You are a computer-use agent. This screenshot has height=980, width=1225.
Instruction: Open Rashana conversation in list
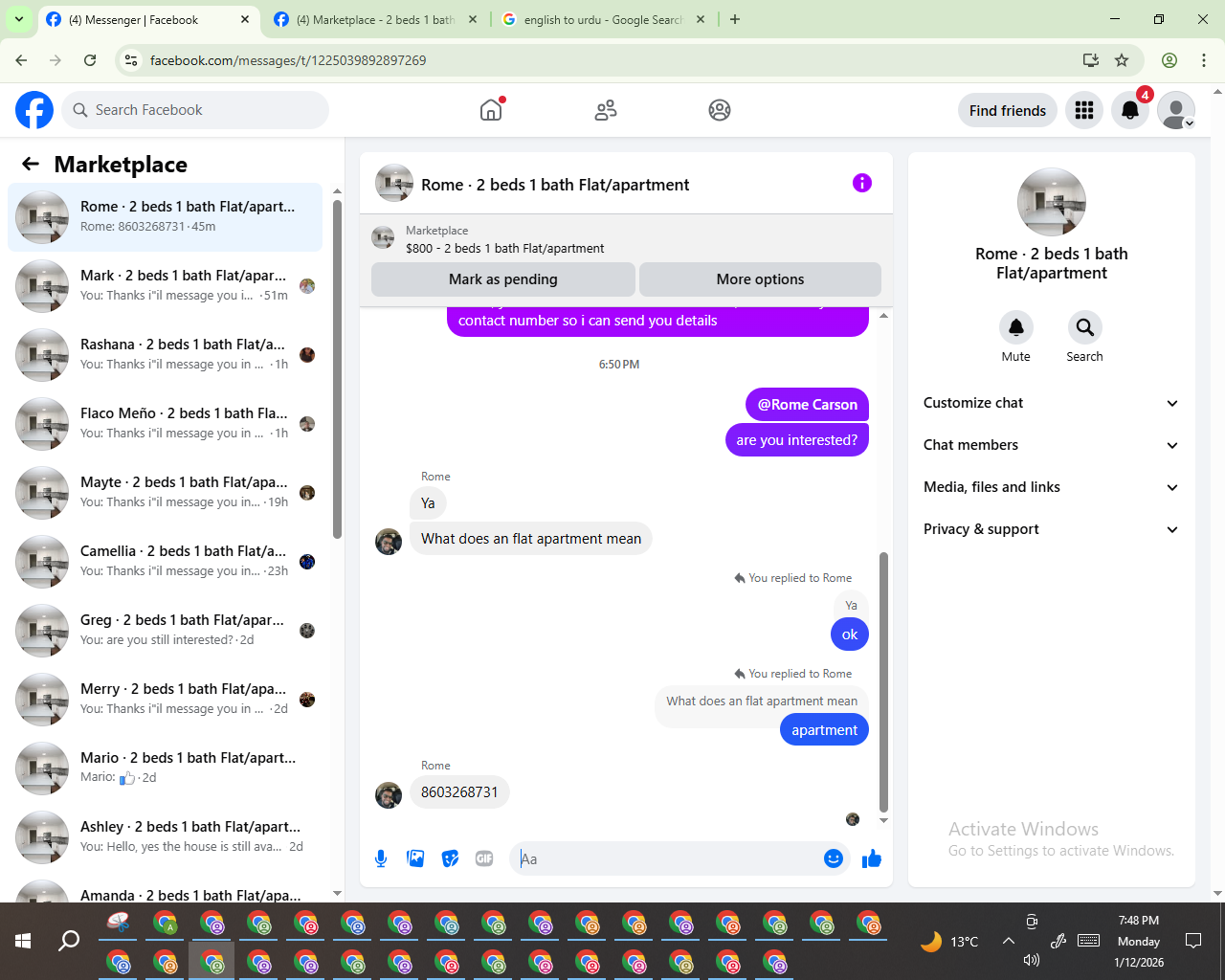165,355
